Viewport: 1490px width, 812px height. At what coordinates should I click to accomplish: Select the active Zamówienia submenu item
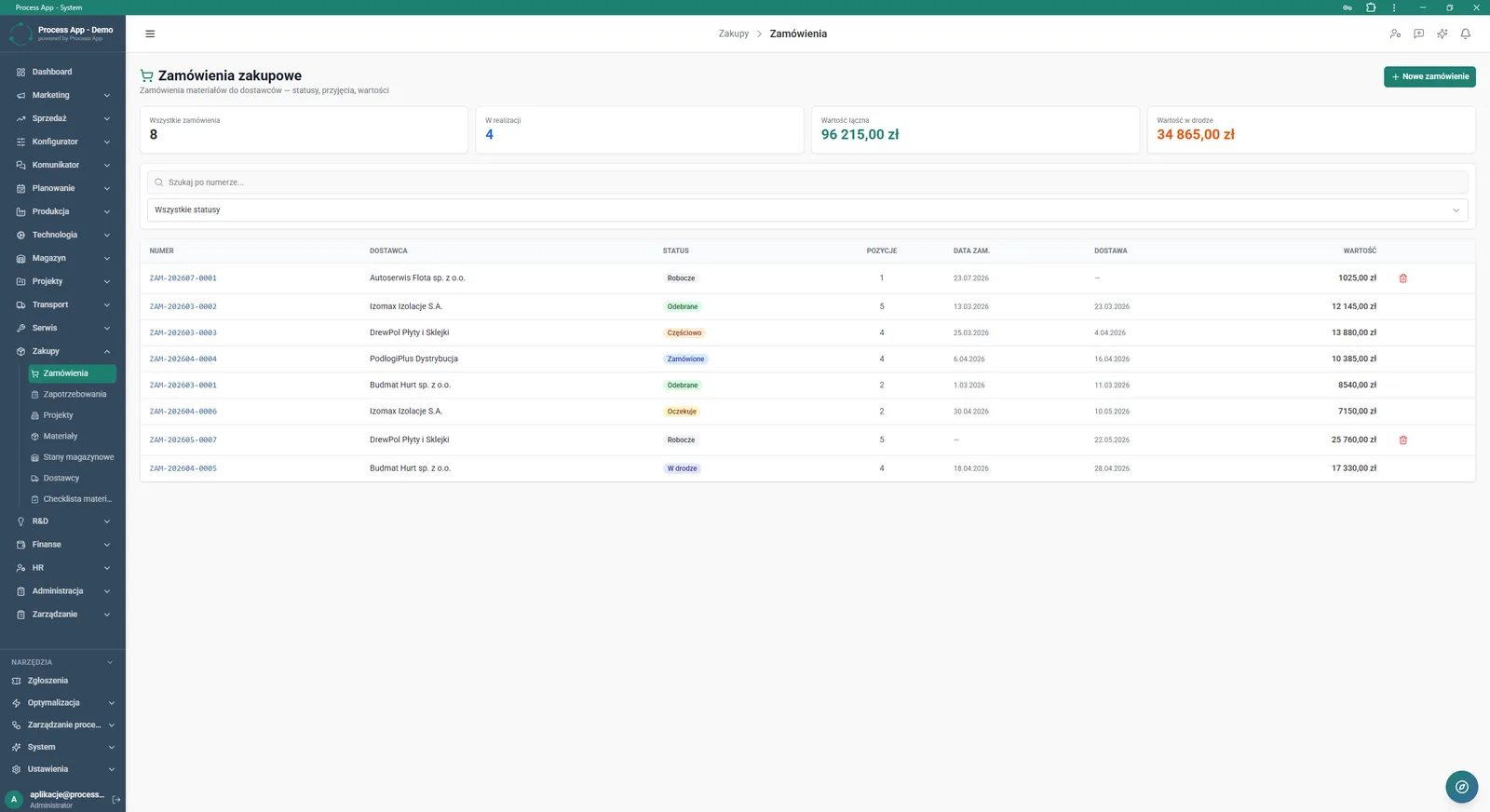72,373
